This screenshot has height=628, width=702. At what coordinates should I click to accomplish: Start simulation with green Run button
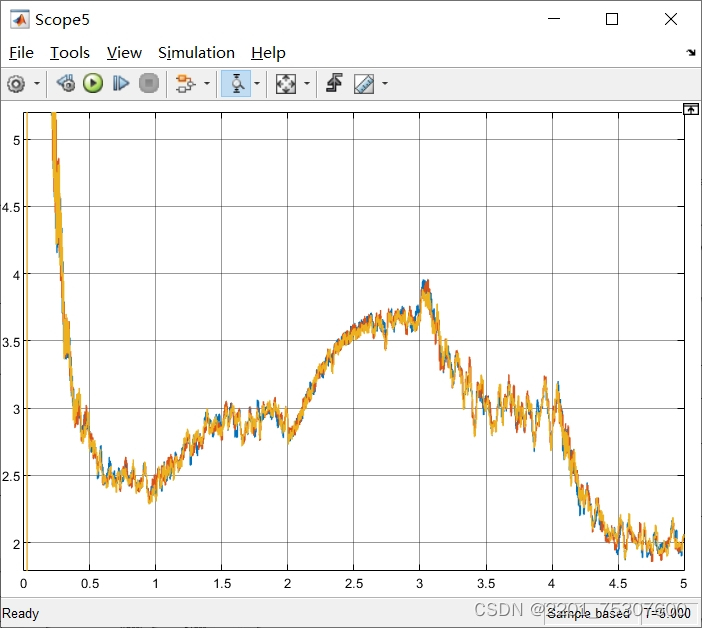93,83
